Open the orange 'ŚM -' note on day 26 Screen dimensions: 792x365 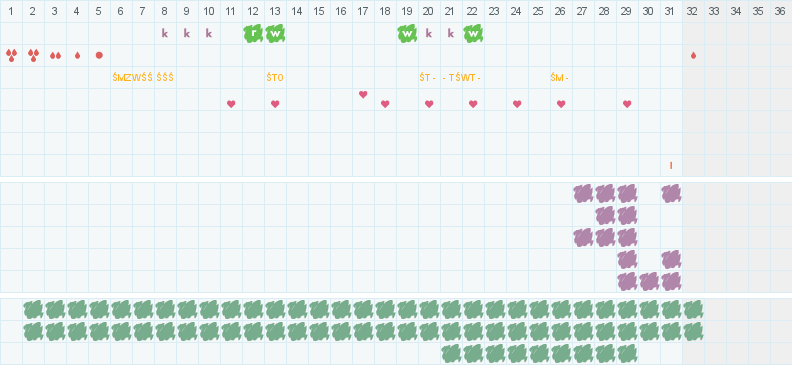(x=560, y=78)
